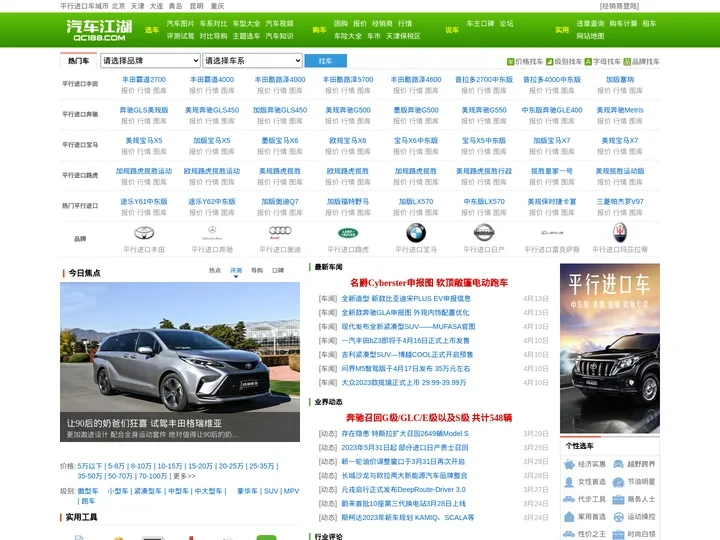This screenshot has width=720, height=540.
Task: Click the Toyota Sienna focus photo
Action: 180,362
